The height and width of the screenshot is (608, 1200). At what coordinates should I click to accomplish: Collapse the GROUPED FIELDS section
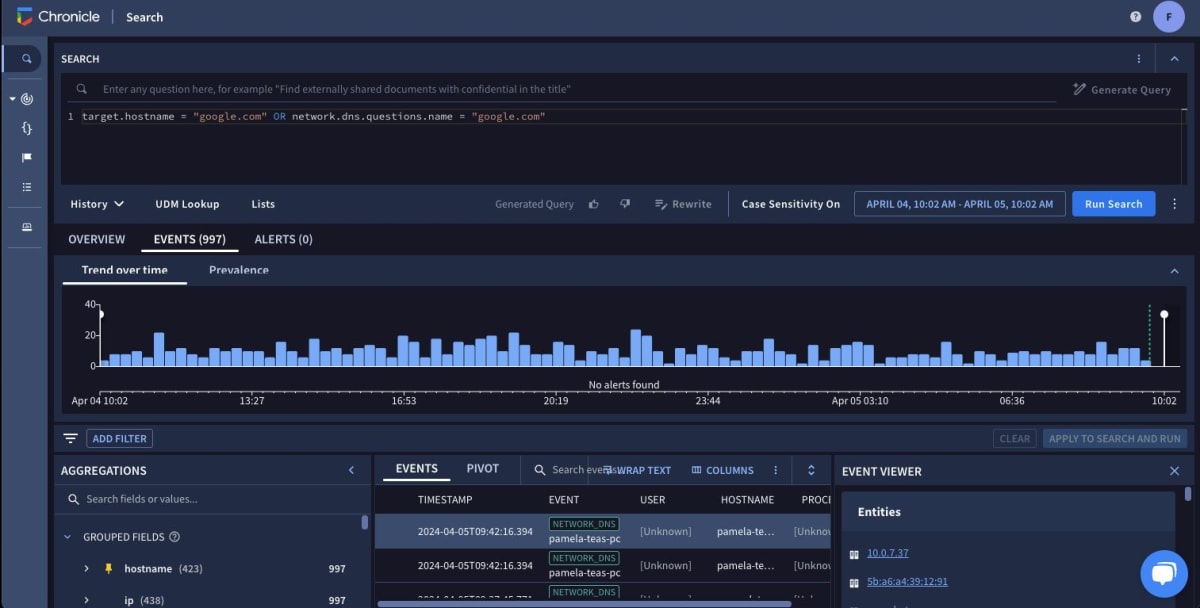point(68,537)
